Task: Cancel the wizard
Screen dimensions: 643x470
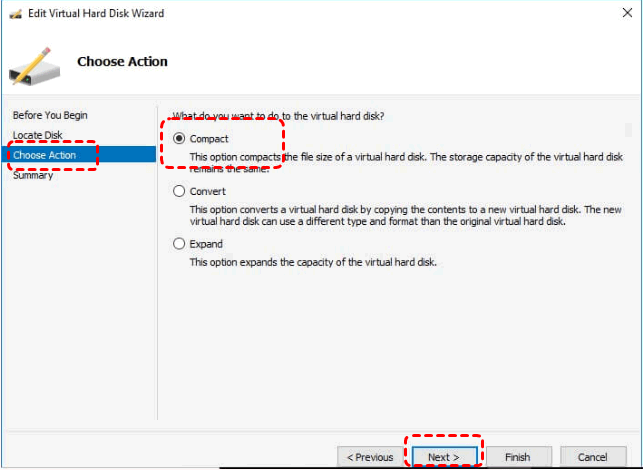Action: tap(592, 457)
